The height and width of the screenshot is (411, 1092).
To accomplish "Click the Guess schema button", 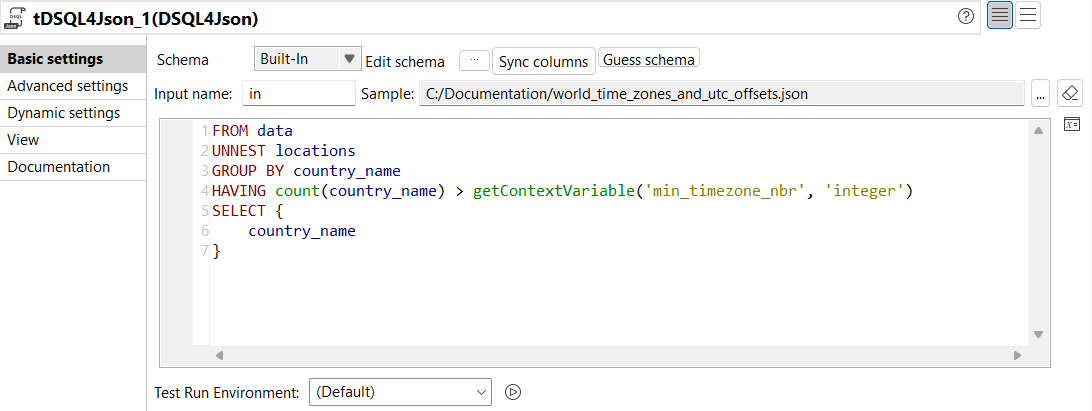I will [648, 59].
